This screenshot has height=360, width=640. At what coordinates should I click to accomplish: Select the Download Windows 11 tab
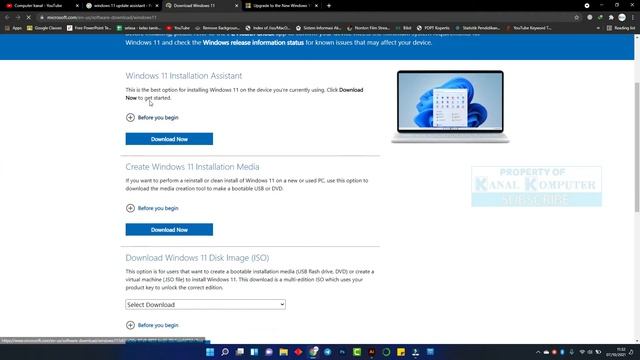tap(202, 6)
